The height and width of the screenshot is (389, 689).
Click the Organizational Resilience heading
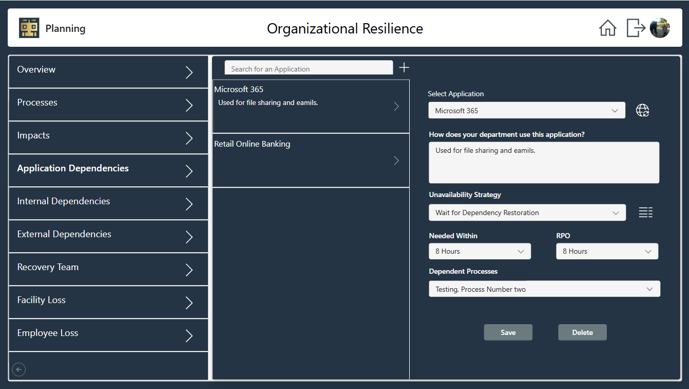[x=345, y=29]
